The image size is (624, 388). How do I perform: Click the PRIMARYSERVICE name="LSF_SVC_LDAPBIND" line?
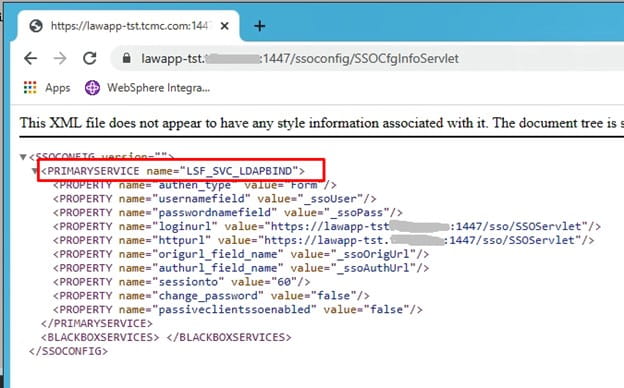(x=173, y=171)
